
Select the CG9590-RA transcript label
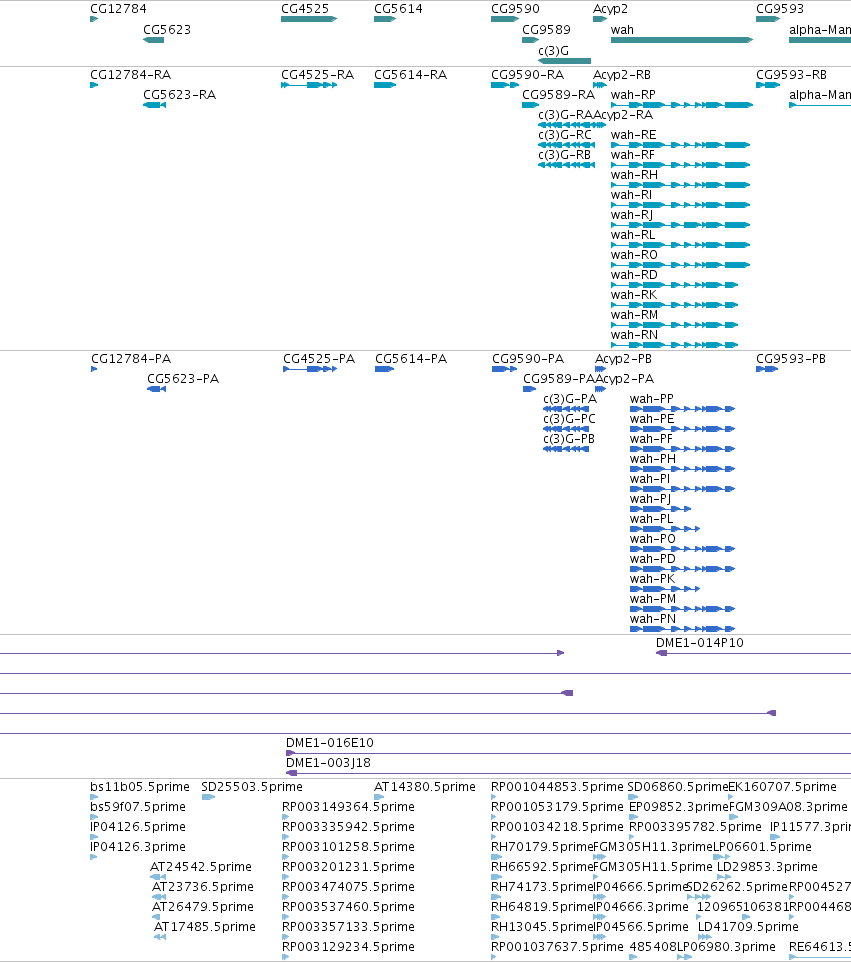pos(528,74)
